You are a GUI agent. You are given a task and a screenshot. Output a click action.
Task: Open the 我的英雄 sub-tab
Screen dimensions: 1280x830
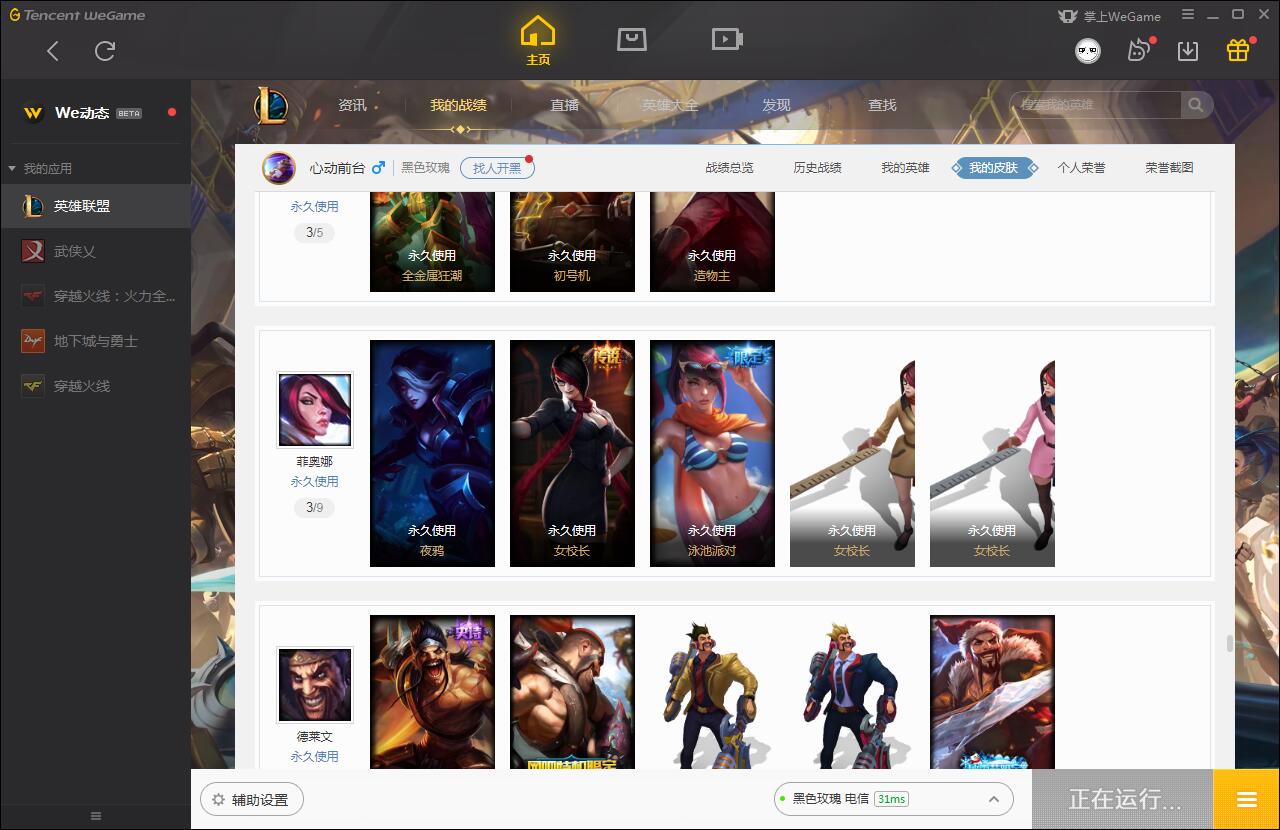pyautogui.click(x=905, y=168)
